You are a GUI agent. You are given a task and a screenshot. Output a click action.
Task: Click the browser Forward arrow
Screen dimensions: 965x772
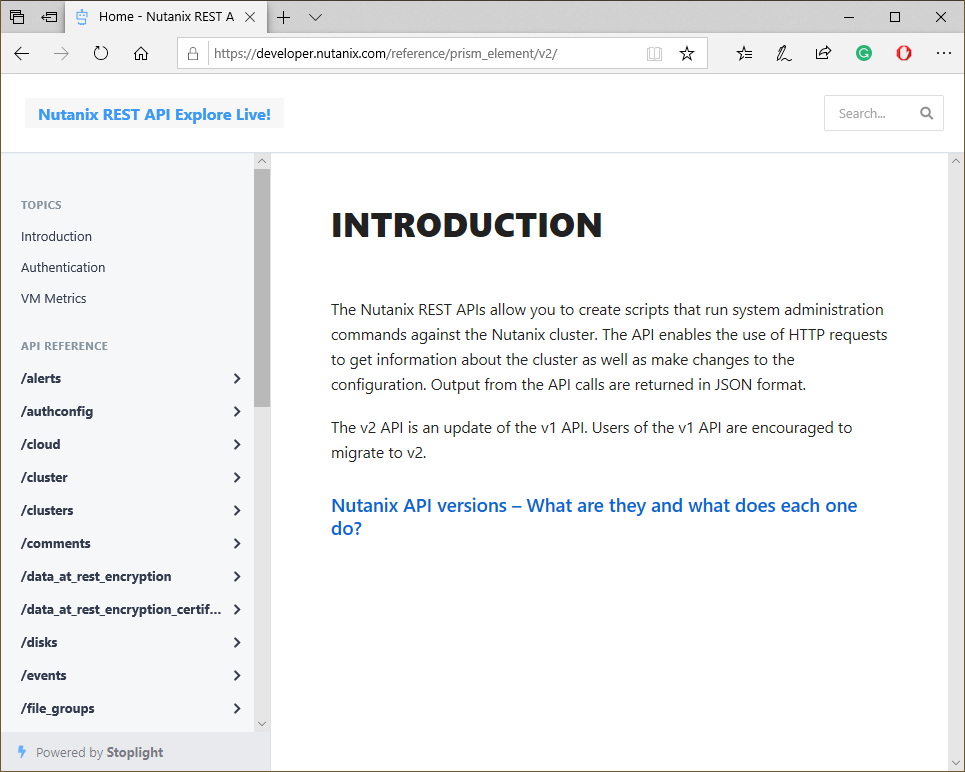coord(61,54)
